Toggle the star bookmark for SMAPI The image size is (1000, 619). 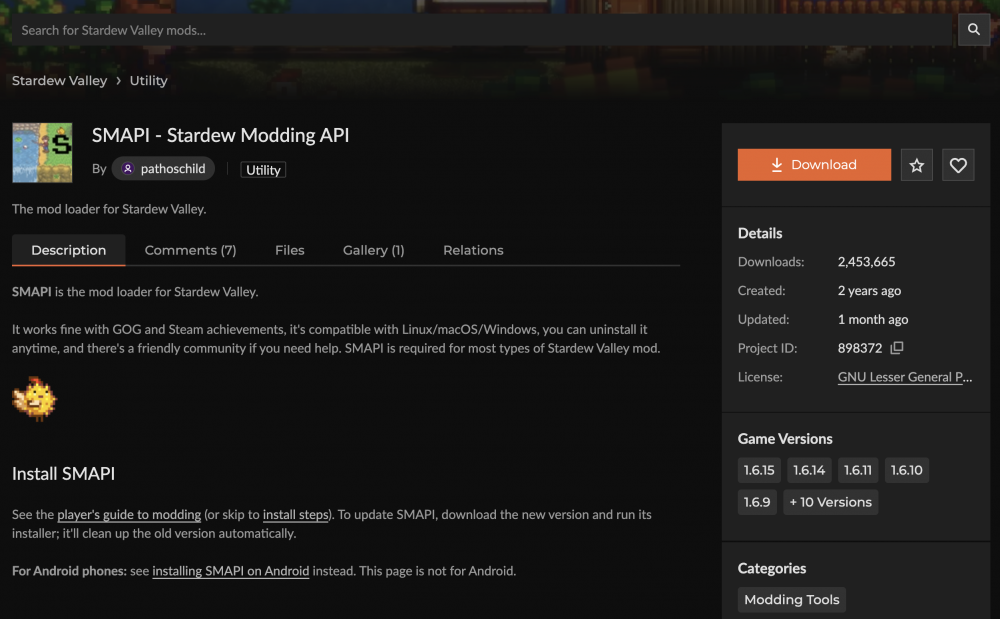(x=917, y=164)
